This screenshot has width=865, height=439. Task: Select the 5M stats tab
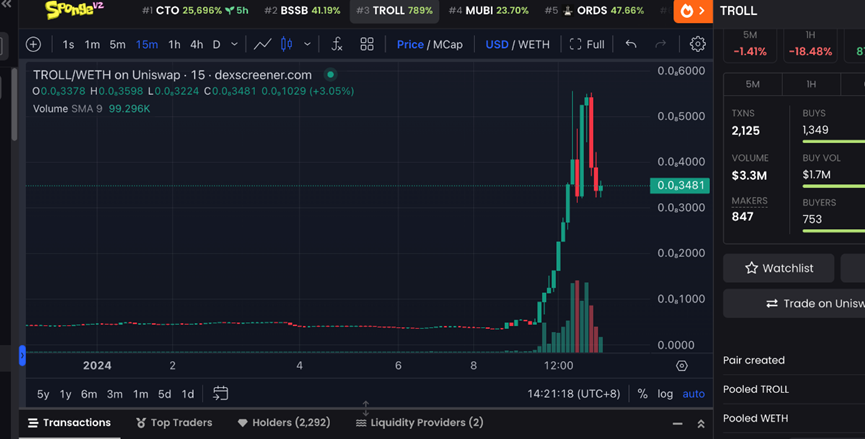(752, 84)
